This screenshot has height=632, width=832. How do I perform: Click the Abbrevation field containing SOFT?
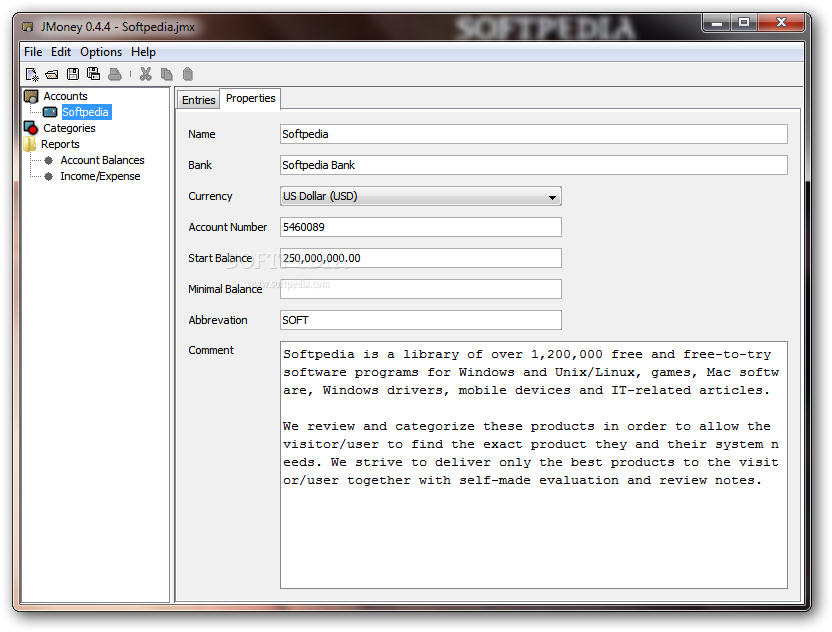click(x=420, y=320)
